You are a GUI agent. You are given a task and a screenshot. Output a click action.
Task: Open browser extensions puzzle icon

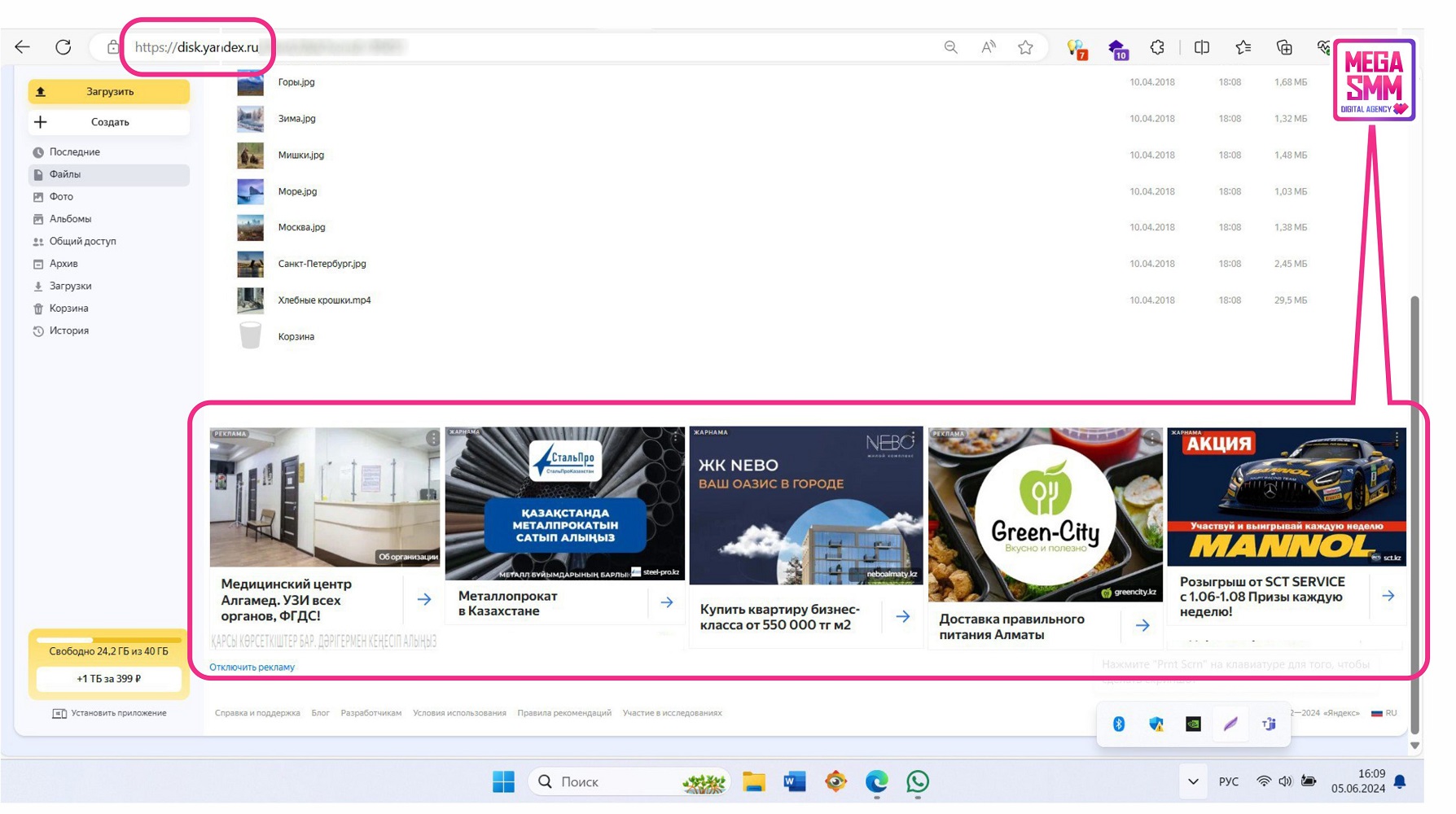pos(1157,47)
